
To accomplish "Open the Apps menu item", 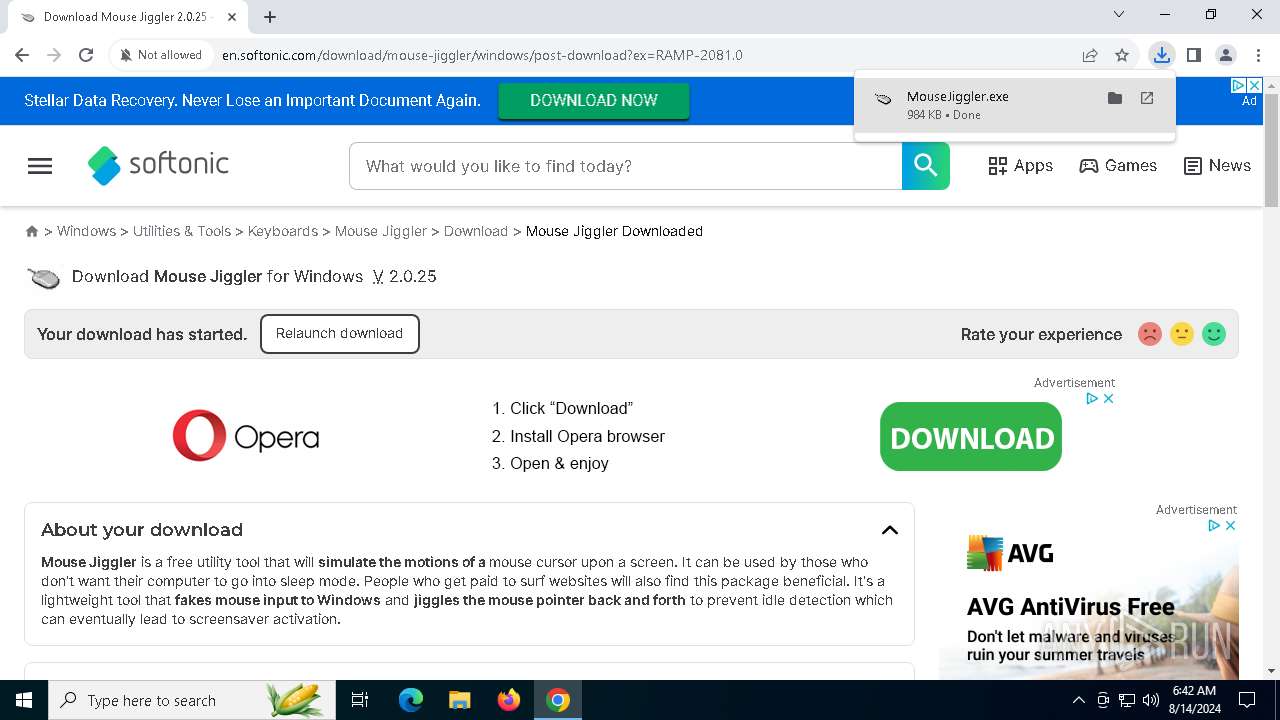I will (1020, 166).
